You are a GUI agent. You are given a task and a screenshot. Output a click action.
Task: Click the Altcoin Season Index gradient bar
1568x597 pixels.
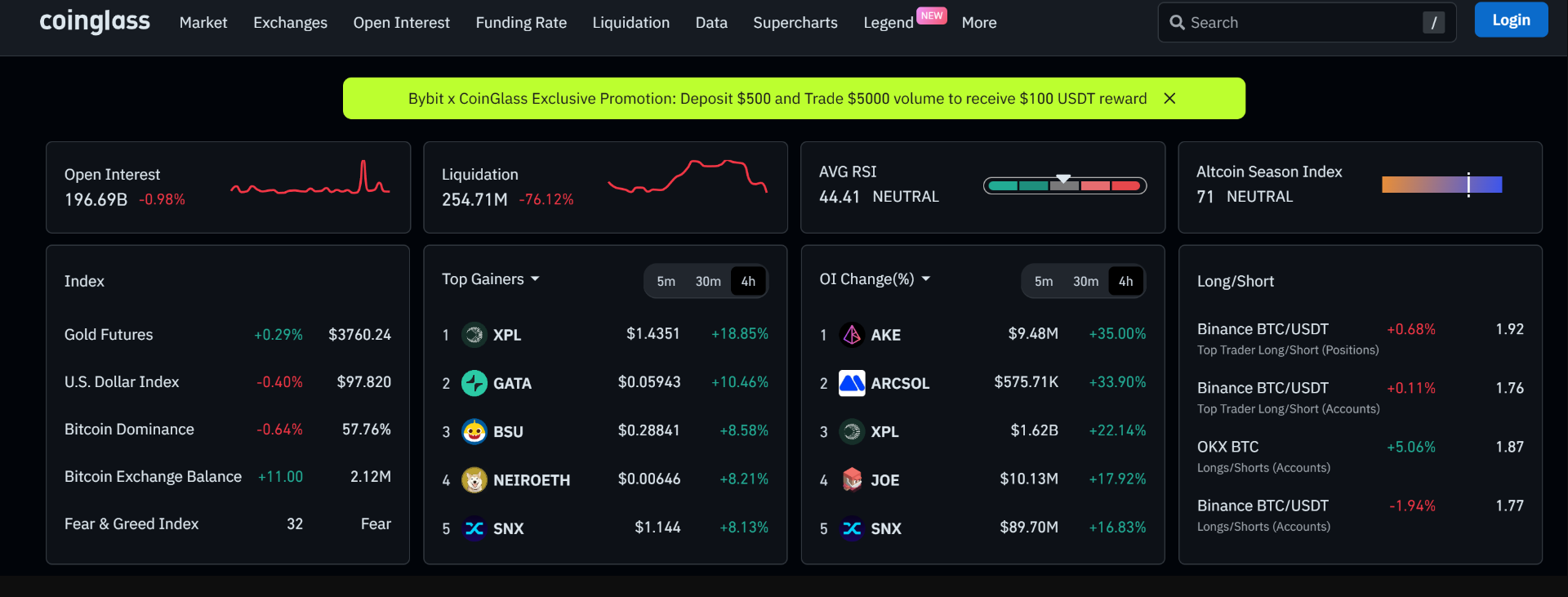(x=1441, y=185)
